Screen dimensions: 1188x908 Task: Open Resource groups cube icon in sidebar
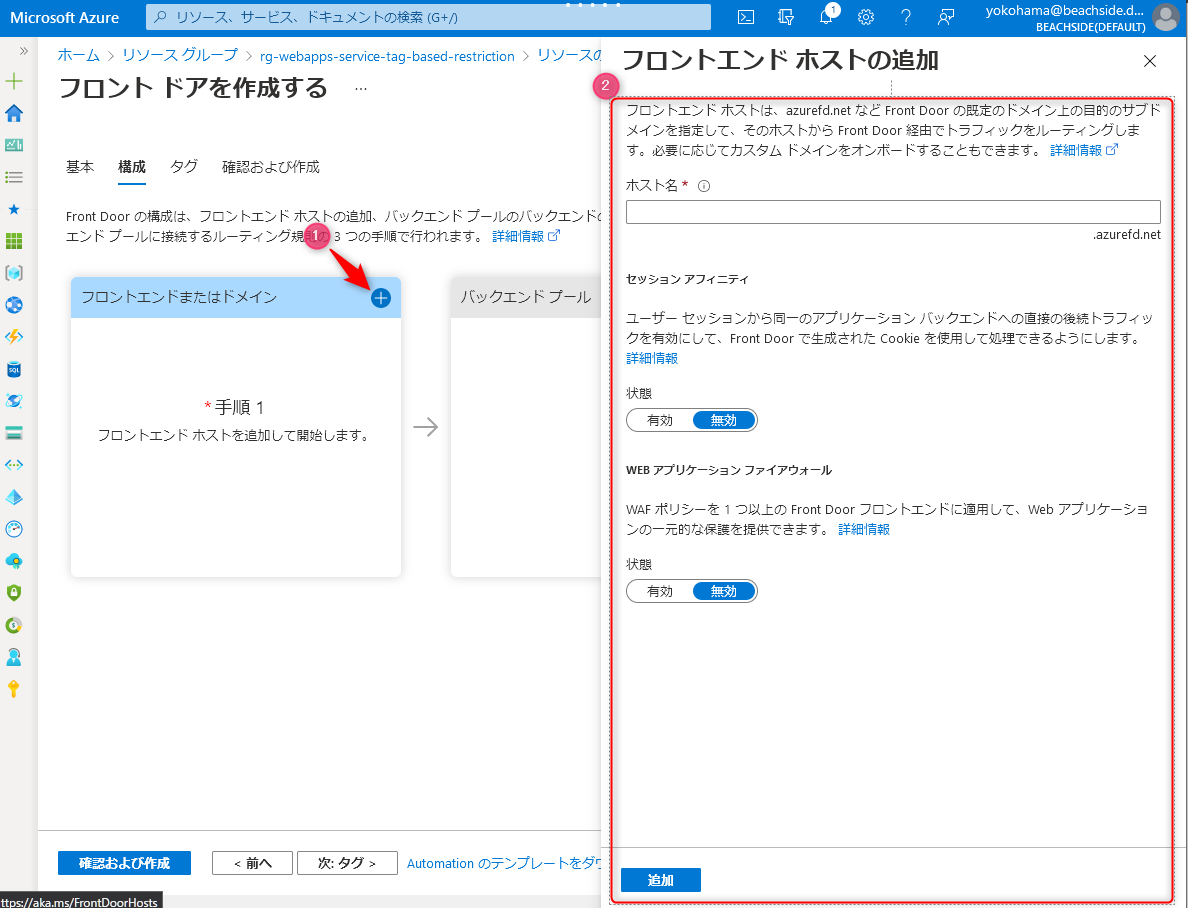coord(14,273)
